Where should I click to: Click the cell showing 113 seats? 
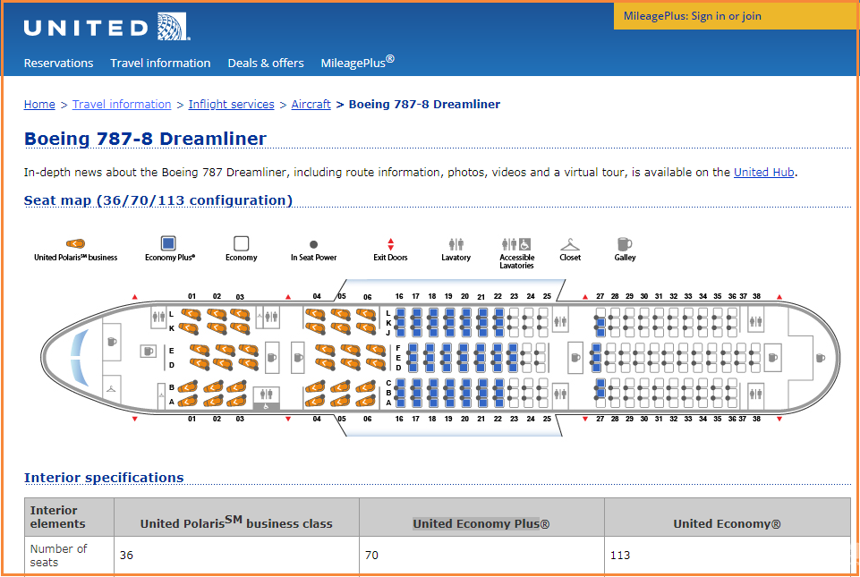tap(727, 556)
